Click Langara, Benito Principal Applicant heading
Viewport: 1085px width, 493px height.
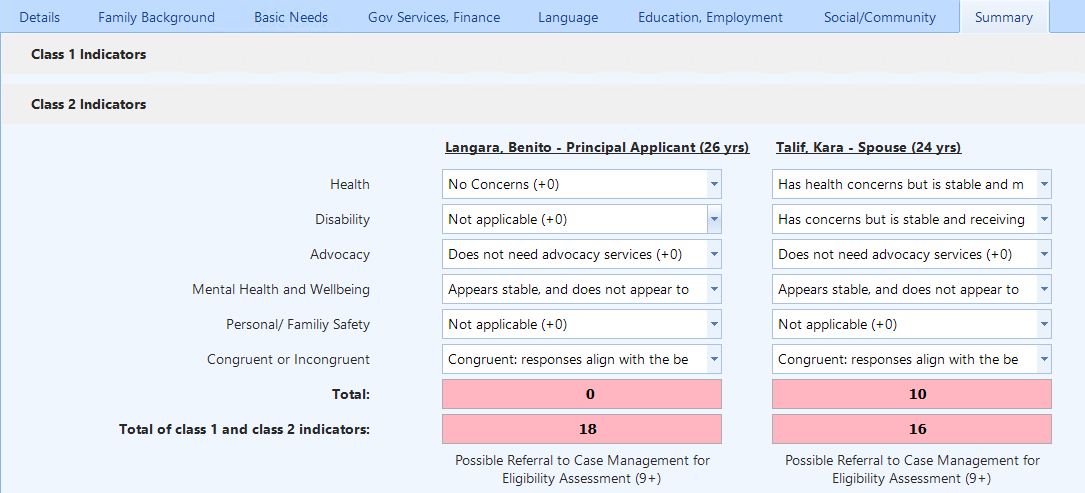597,147
